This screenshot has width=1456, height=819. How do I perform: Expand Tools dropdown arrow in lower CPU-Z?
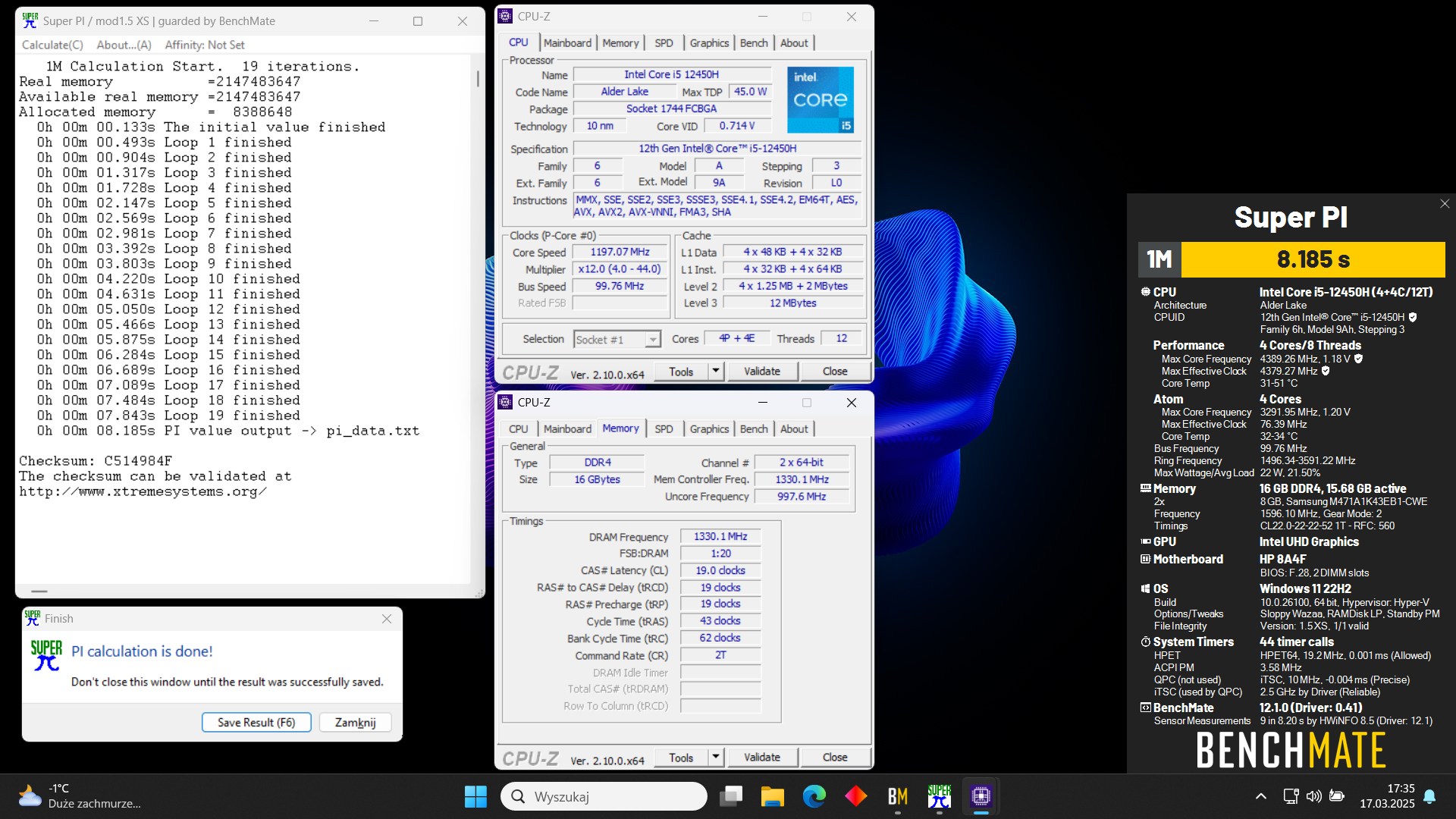point(715,757)
